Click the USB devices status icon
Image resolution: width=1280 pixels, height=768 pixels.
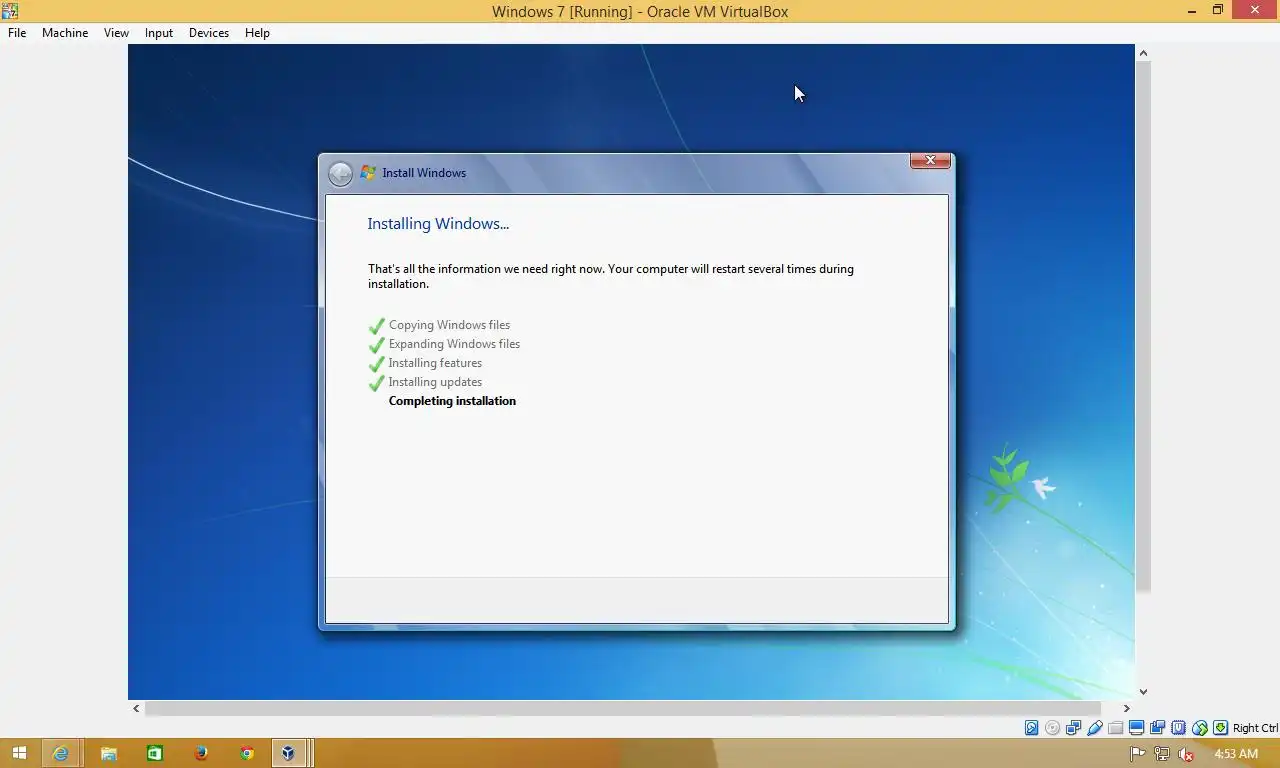[x=1094, y=728]
